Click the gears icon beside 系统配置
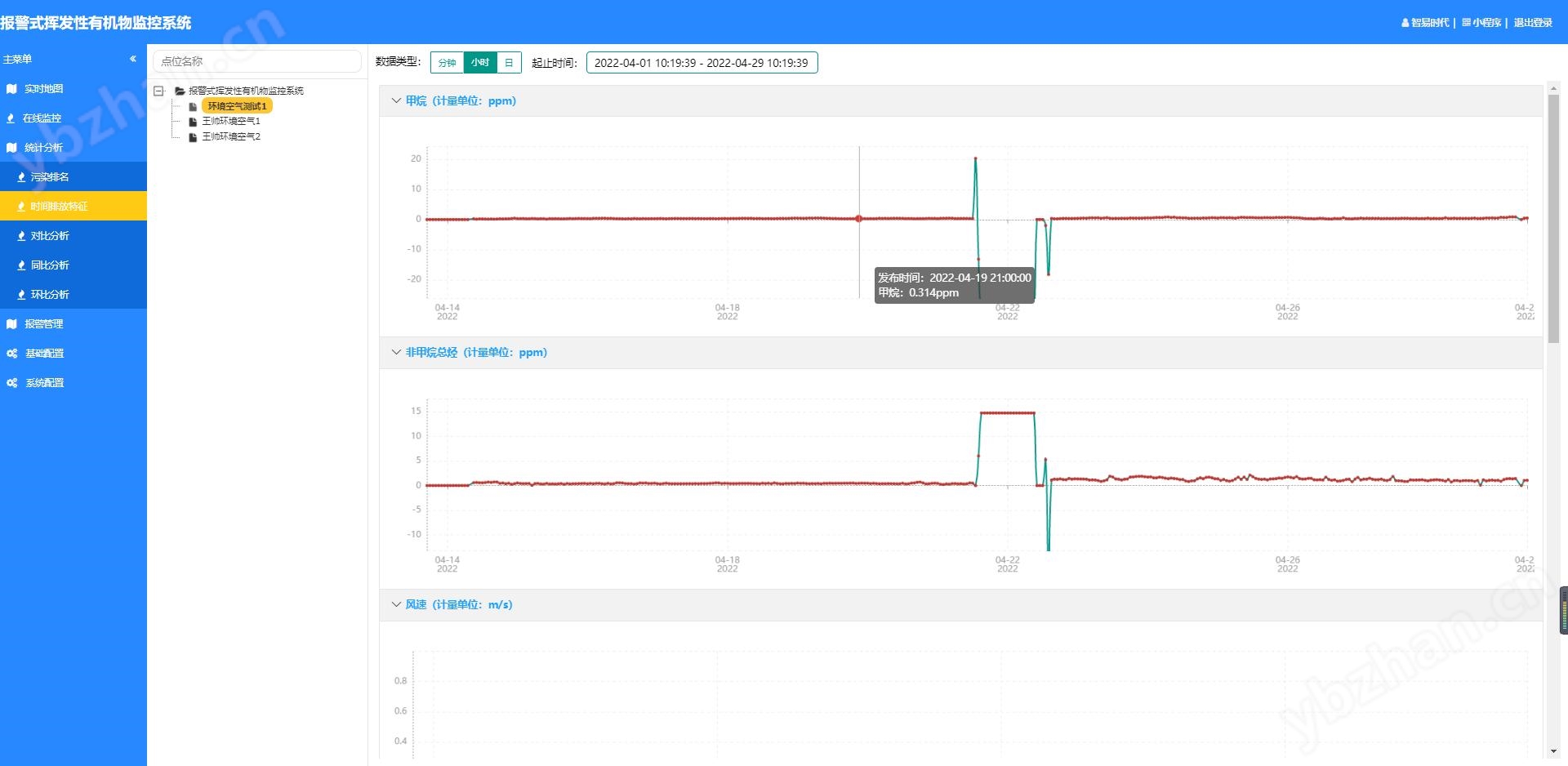 12,383
